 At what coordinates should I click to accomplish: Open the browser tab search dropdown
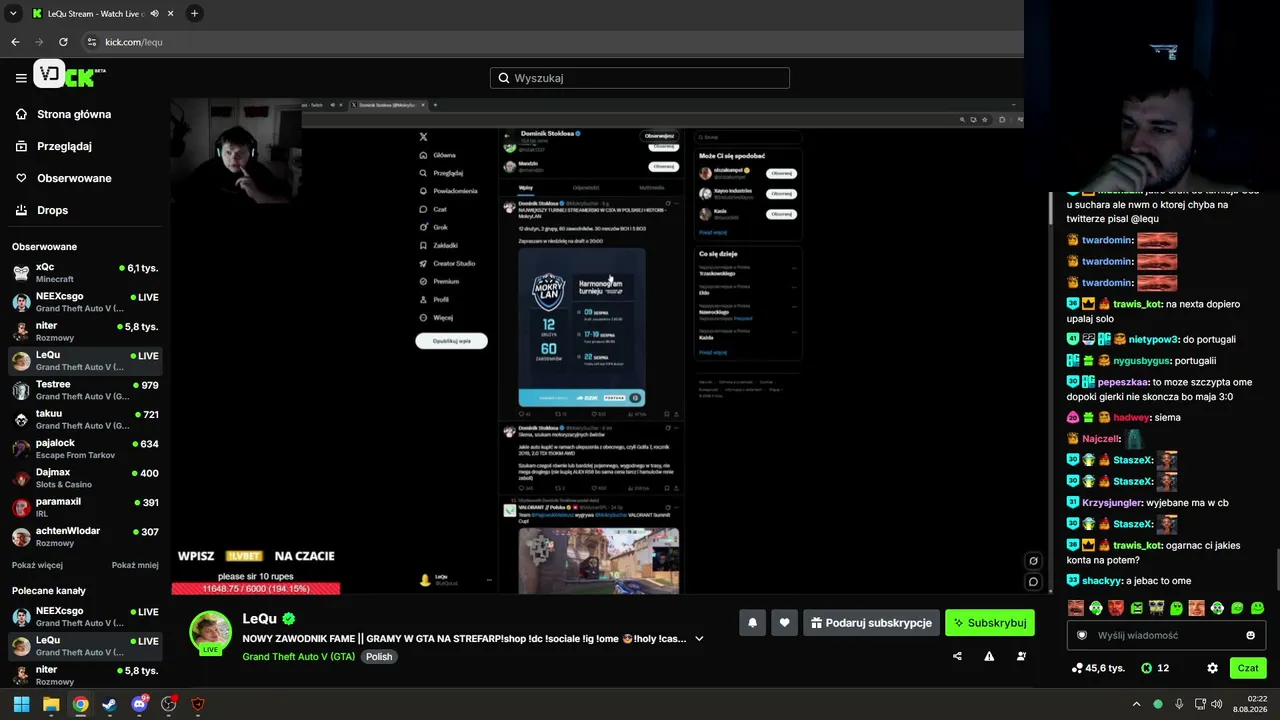[13, 13]
